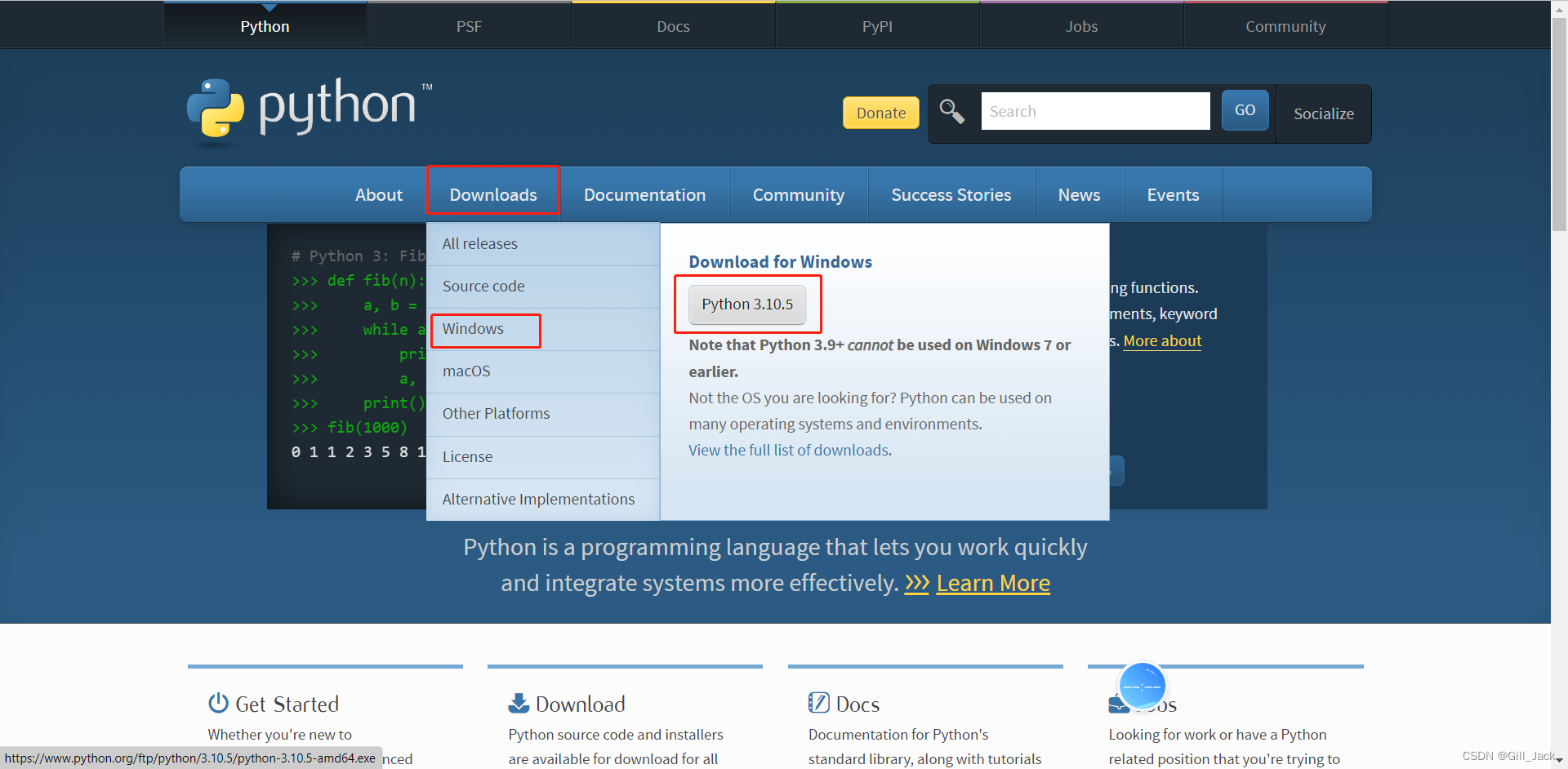The image size is (1568, 769).
Task: Open the News navigation menu
Action: point(1080,194)
